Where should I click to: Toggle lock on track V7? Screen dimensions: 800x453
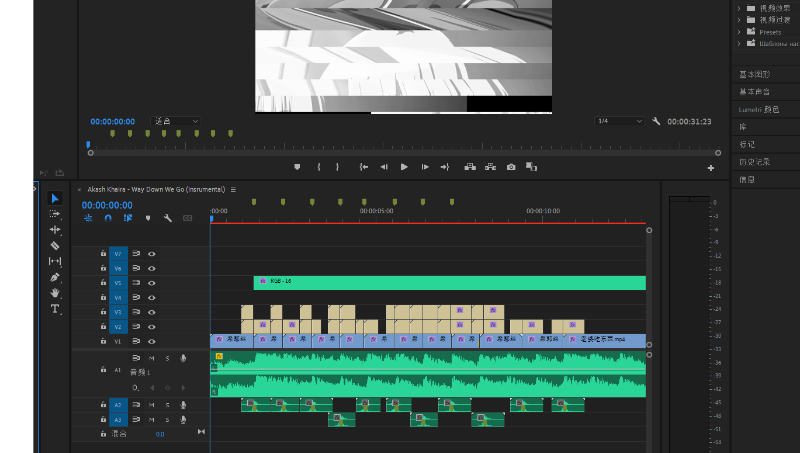[103, 254]
